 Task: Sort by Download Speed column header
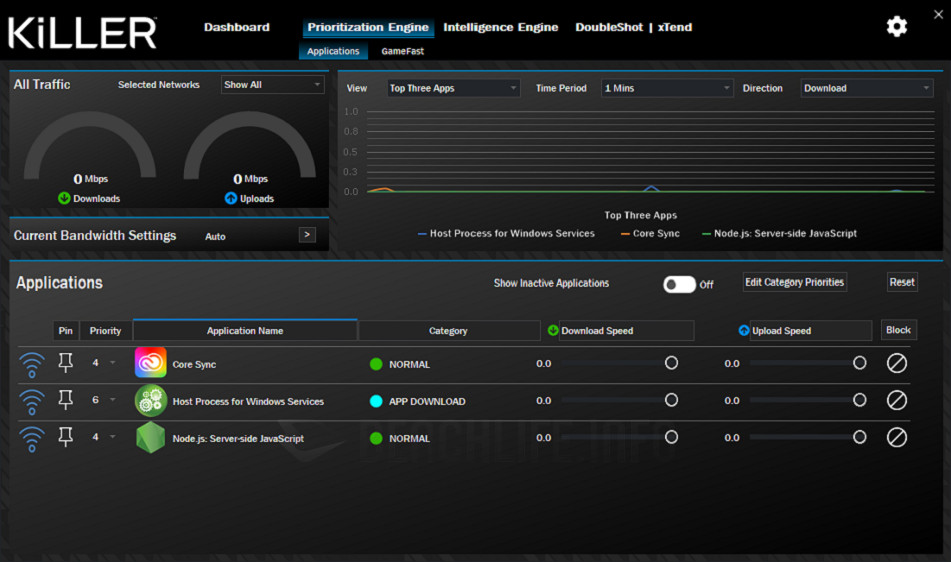click(x=626, y=330)
